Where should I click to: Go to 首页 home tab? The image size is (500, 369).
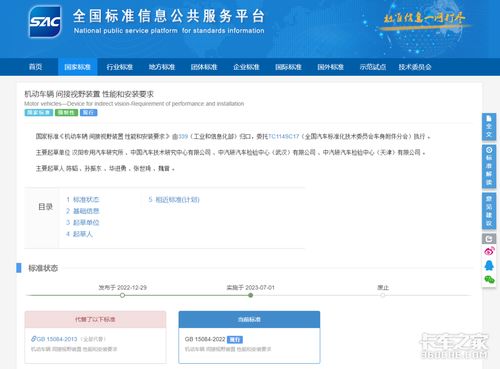[x=35, y=67]
